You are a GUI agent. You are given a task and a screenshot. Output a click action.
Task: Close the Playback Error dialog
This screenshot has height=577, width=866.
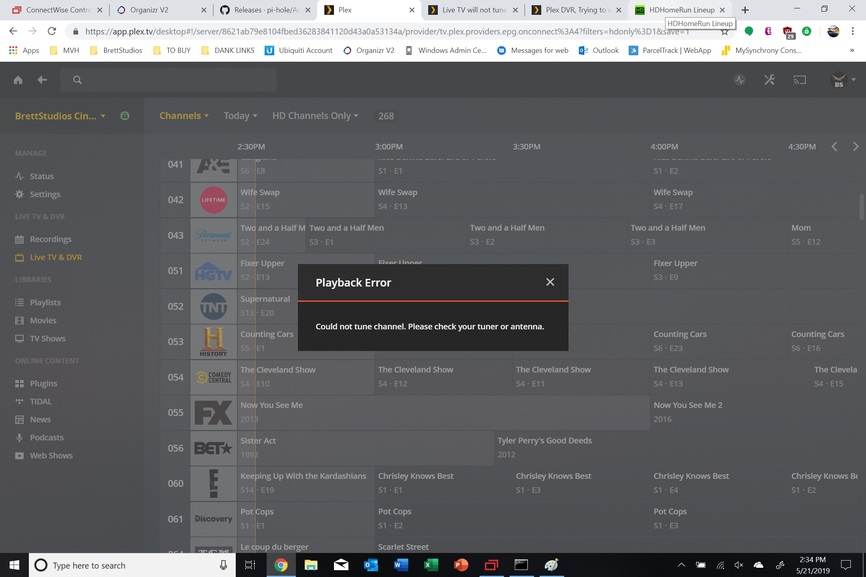point(550,282)
